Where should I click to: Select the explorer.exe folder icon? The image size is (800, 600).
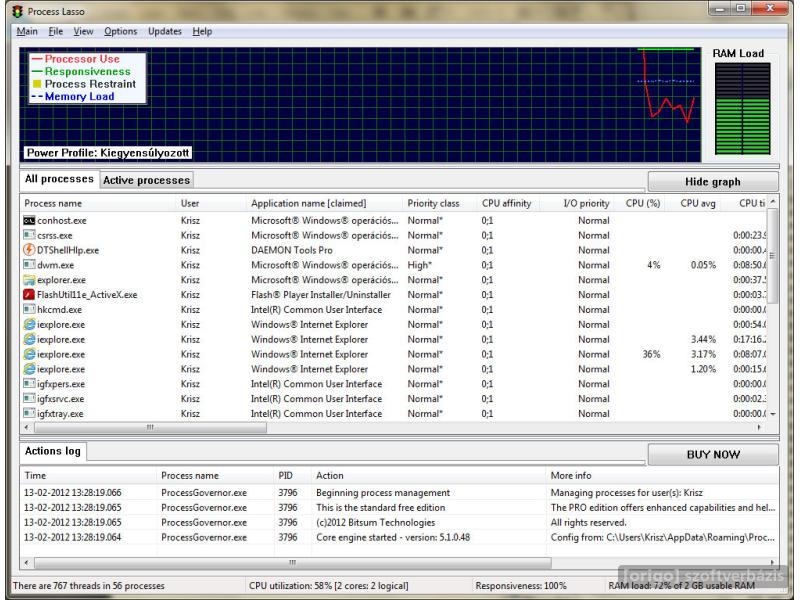[x=29, y=280]
